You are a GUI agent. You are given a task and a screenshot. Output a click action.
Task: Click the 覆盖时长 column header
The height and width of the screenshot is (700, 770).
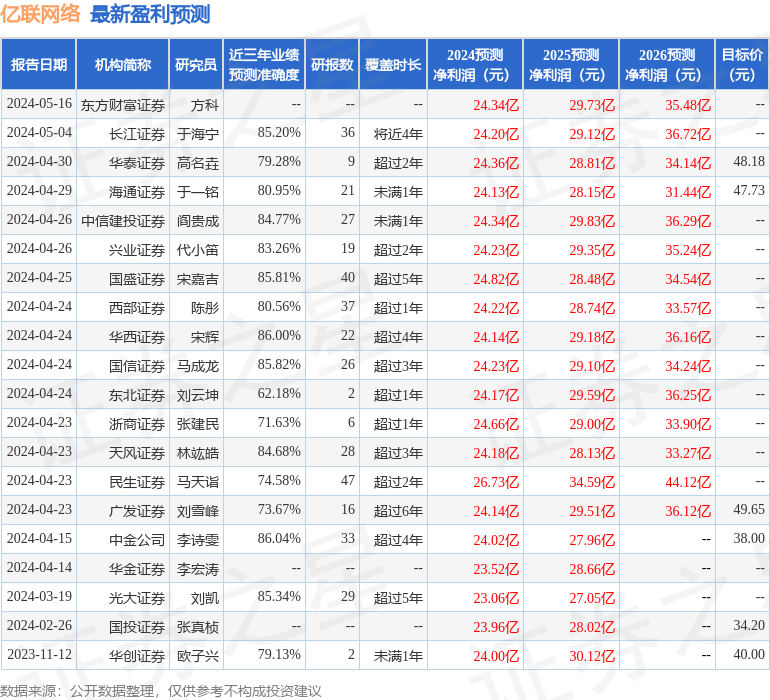(393, 64)
